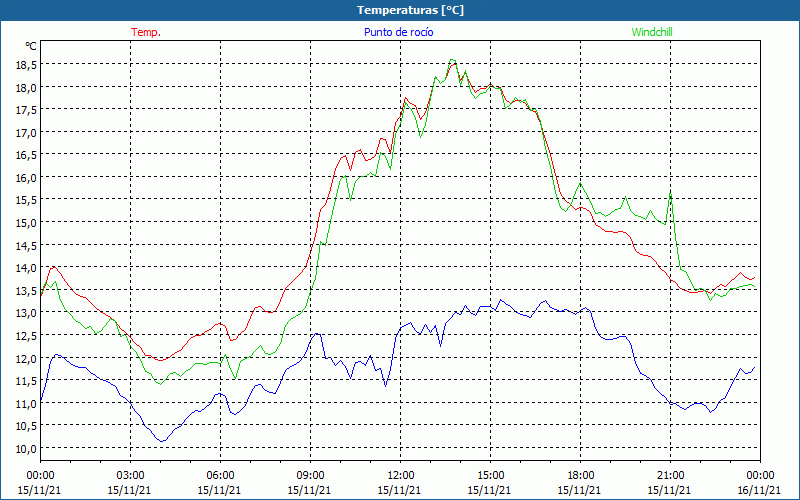
Task: Click the 13,0 y-axis value
Action: point(28,313)
